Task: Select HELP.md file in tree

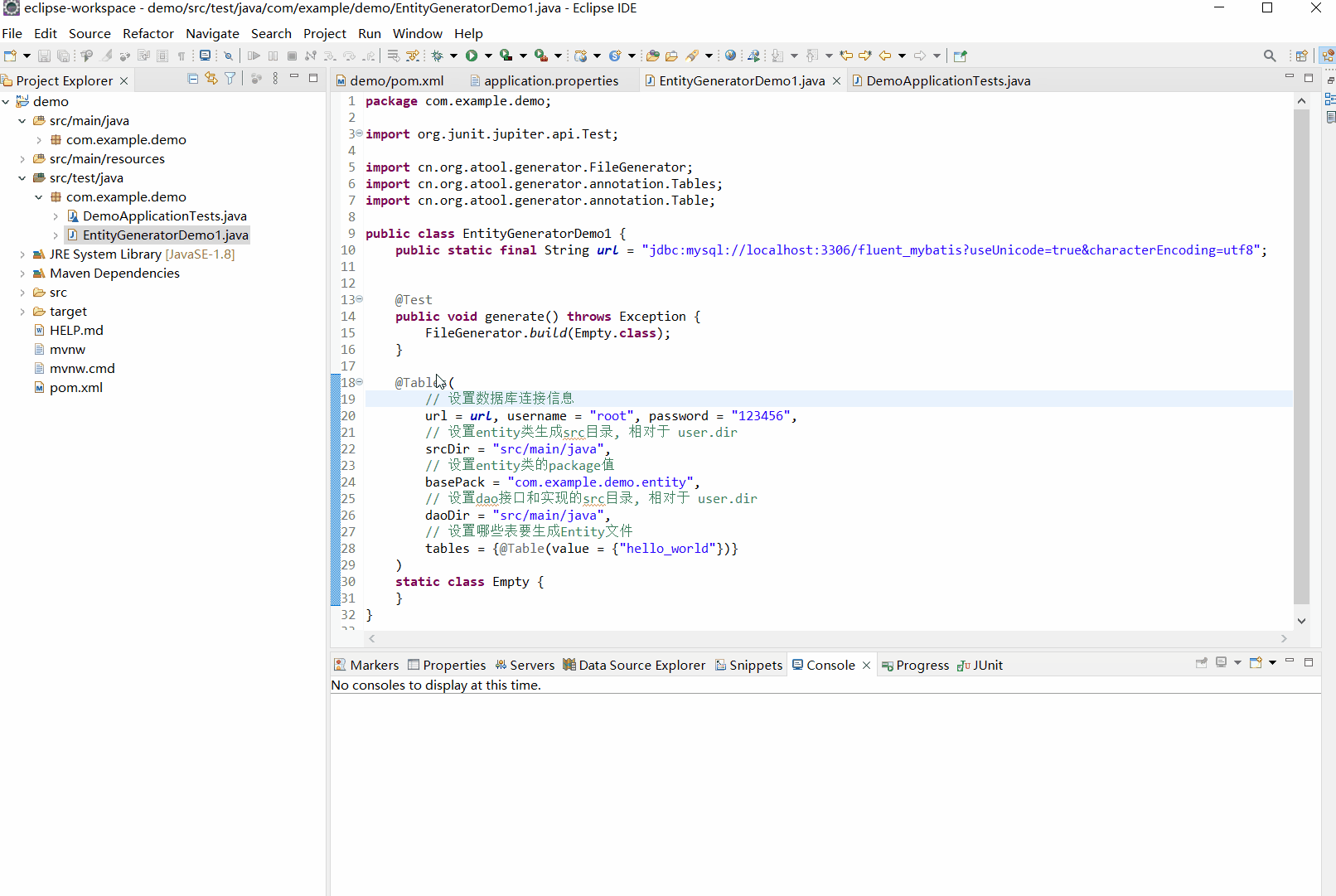Action: pos(68,330)
